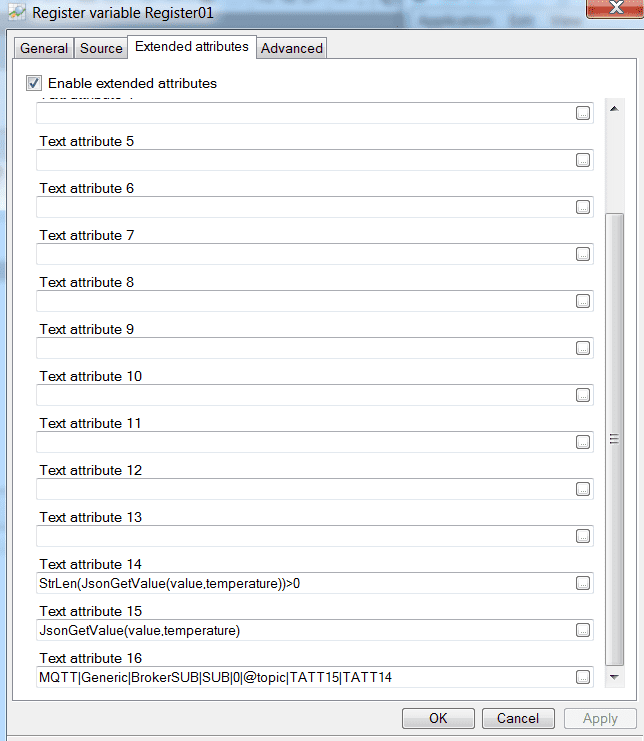644x741 pixels.
Task: Switch to the General tab
Action: point(44,48)
